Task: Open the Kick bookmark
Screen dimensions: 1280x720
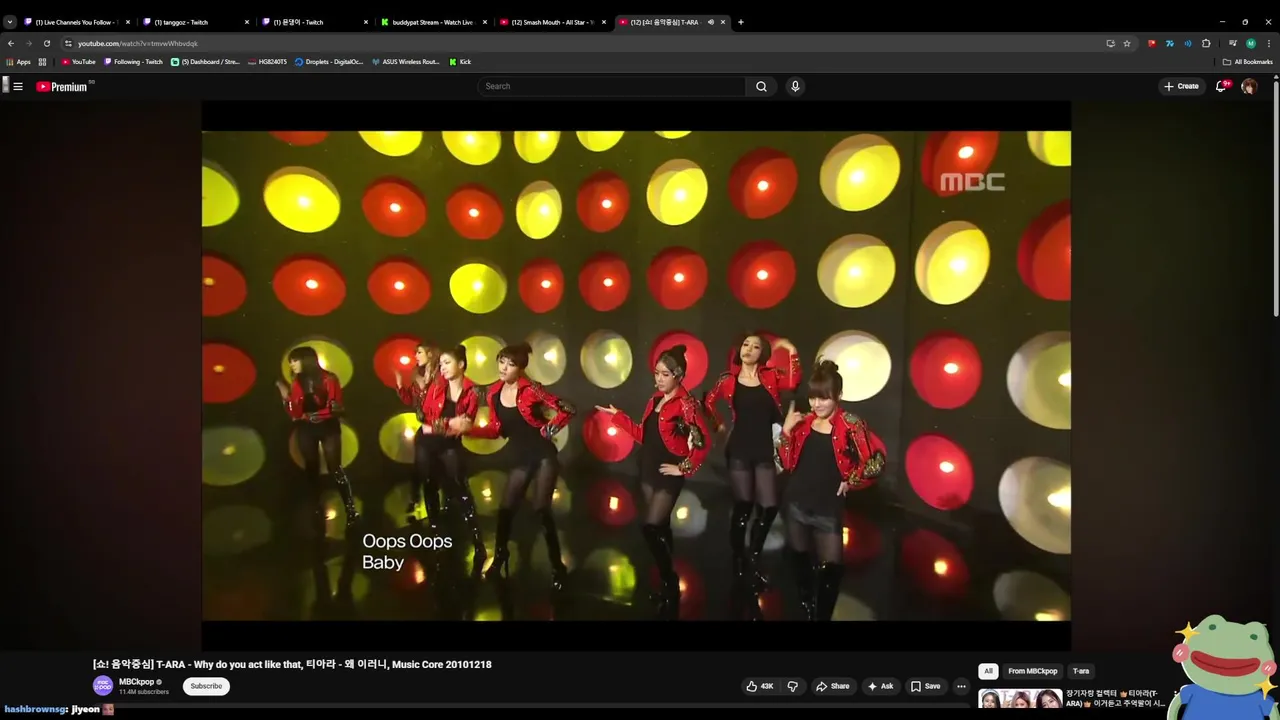Action: tap(460, 62)
